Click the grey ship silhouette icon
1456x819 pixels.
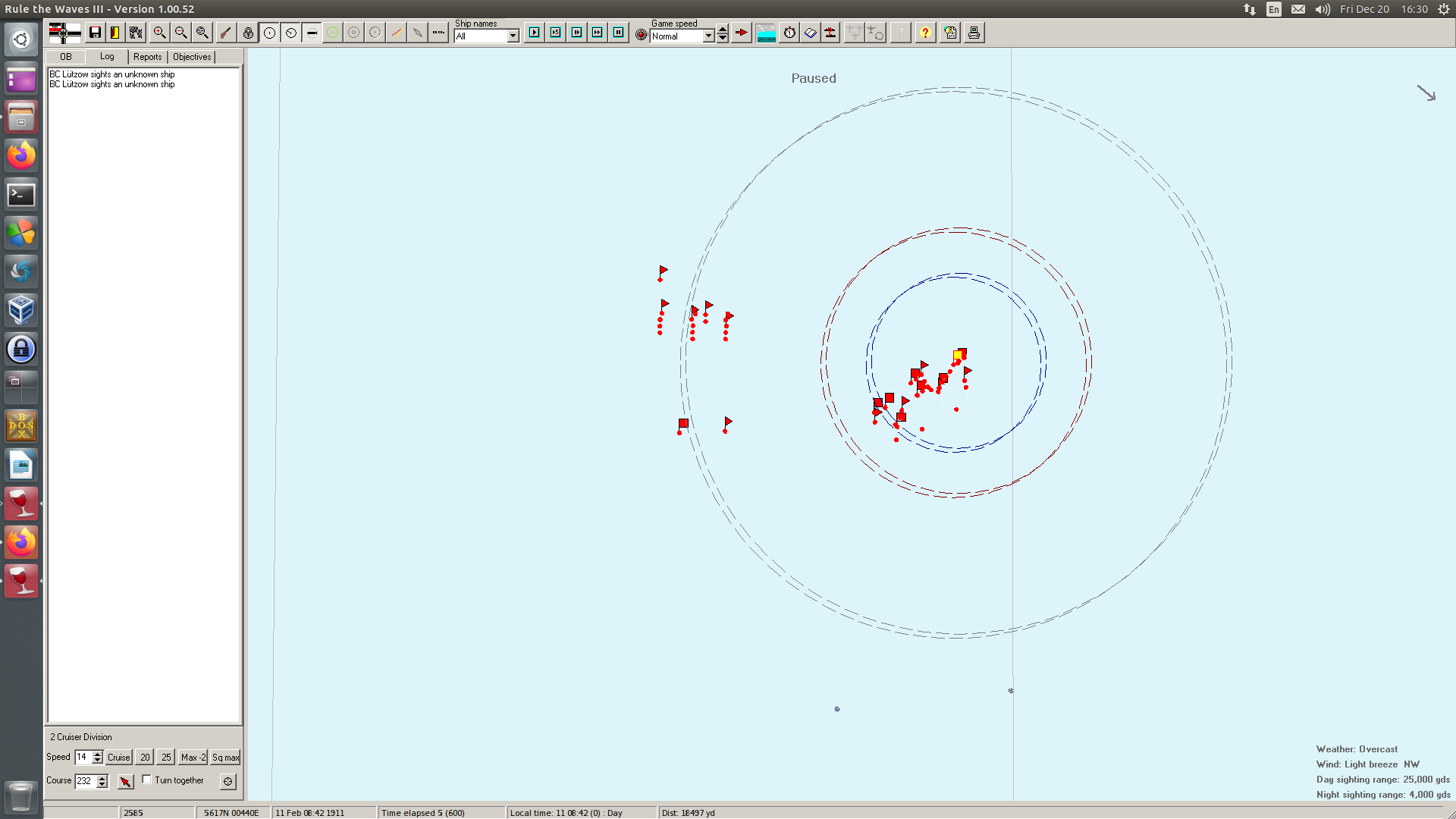click(418, 33)
